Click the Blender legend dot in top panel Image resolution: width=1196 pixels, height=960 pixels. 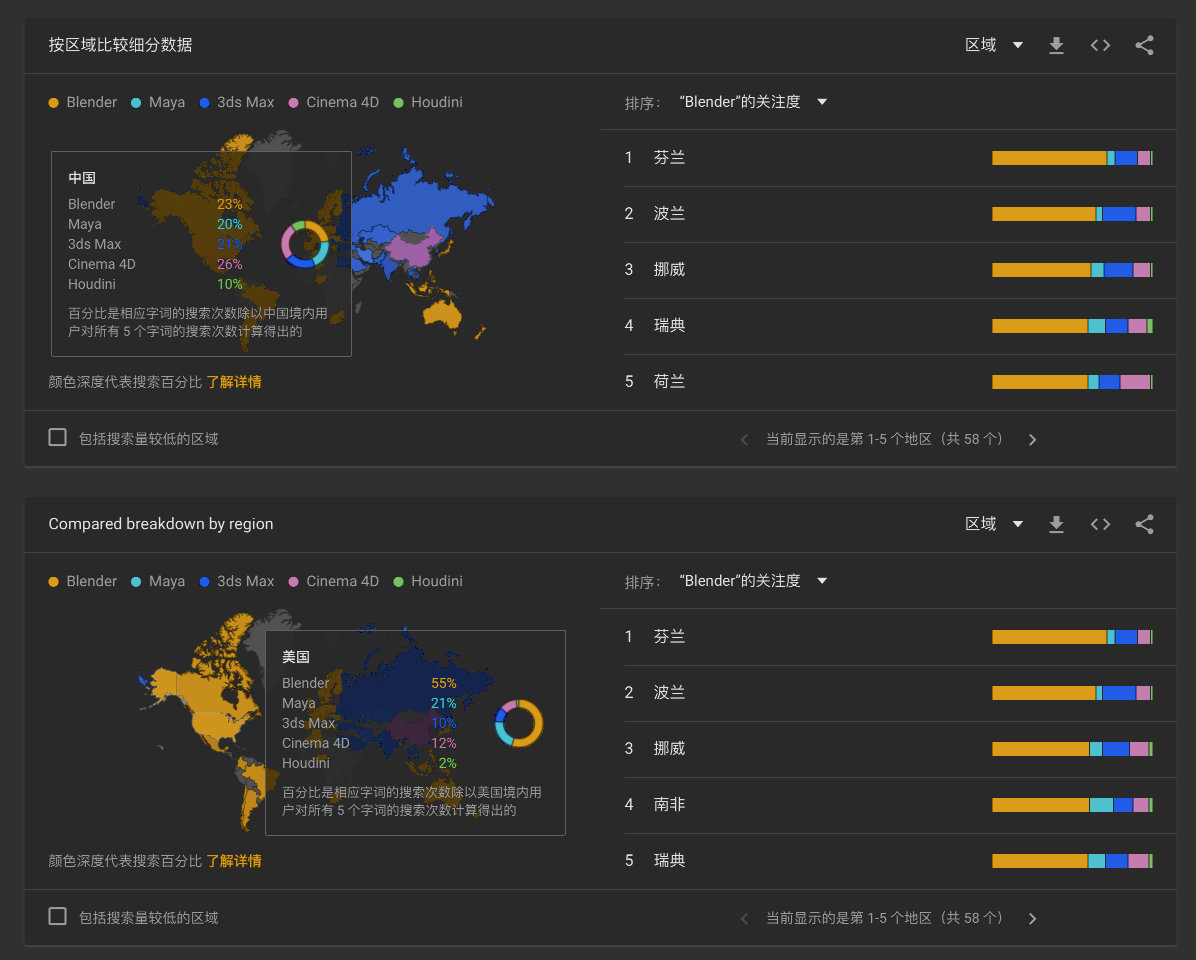[53, 103]
